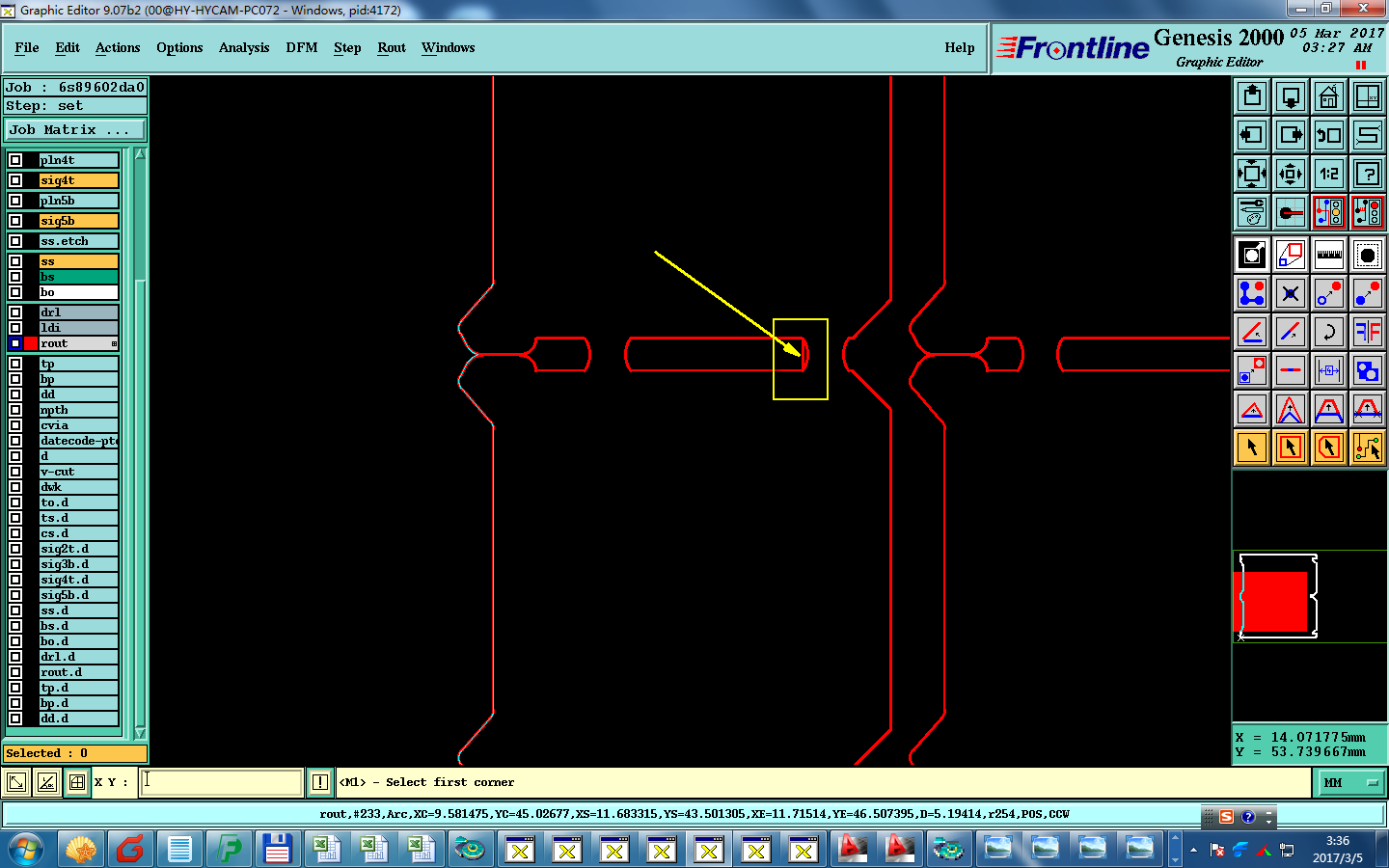Open the Actions menu
Screen dimensions: 1389x868
click(118, 47)
